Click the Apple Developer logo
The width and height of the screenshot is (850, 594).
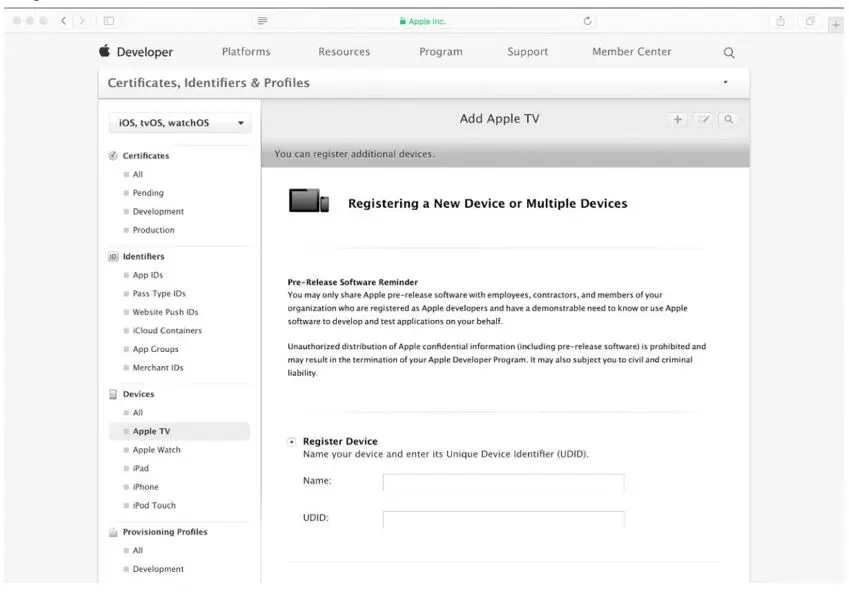click(105, 51)
